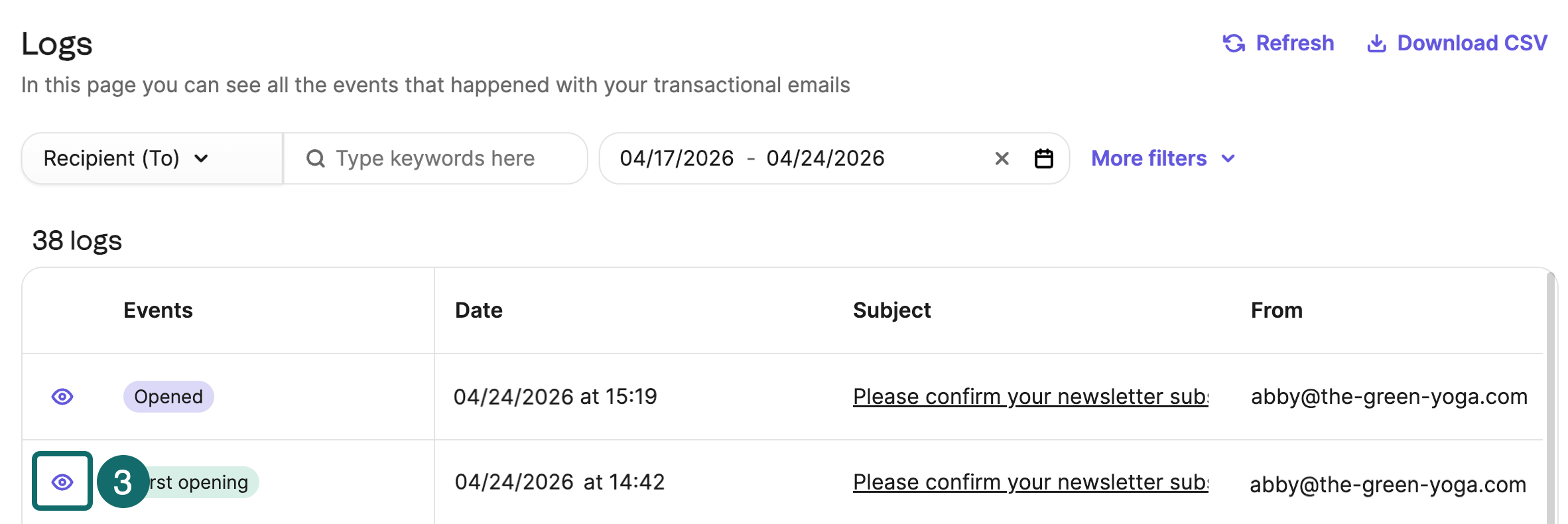Click inside the keywords search field
Image resolution: width=1568 pixels, height=524 pixels.
point(434,158)
